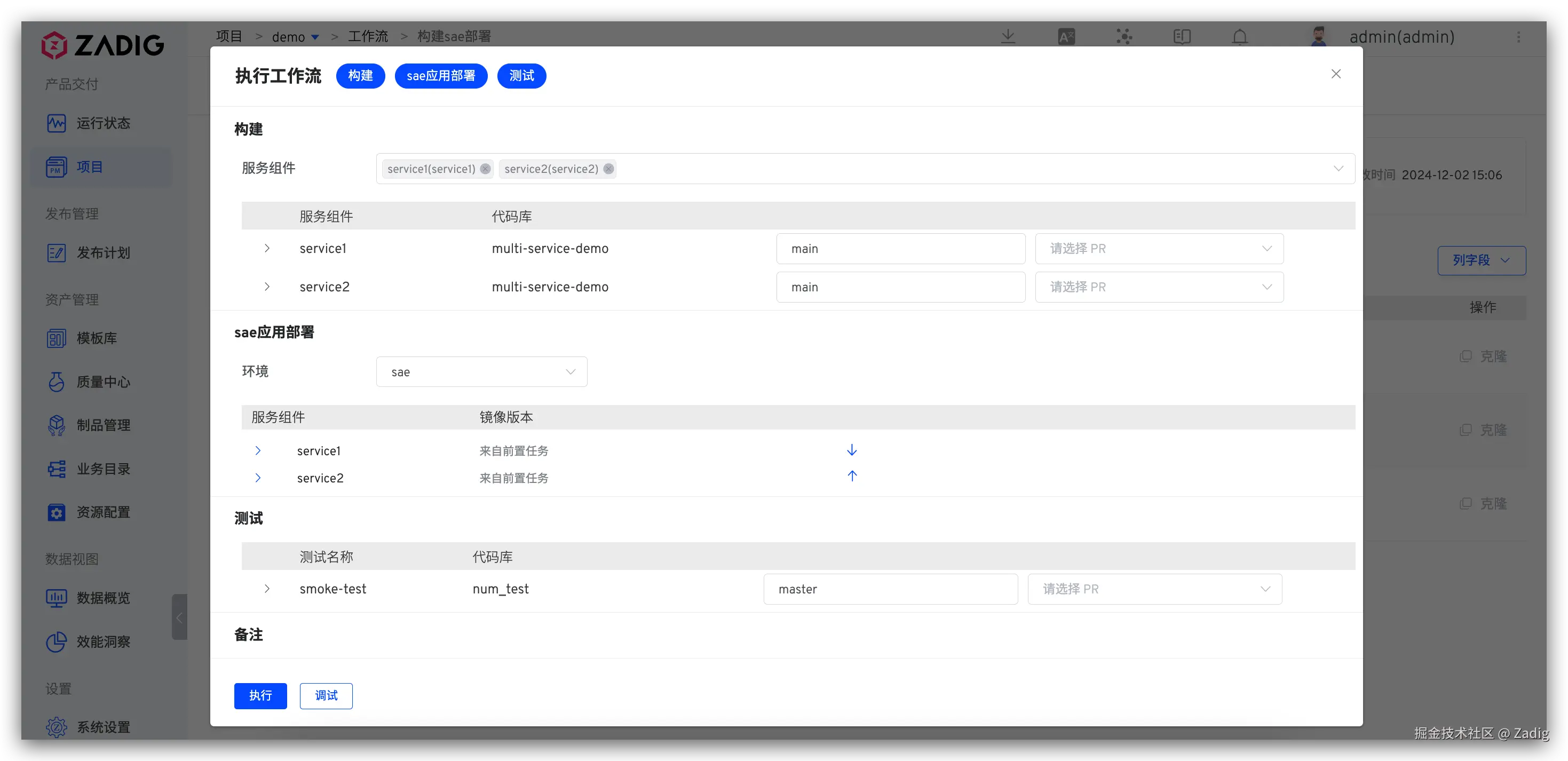Move service2 up with arrow icon
Screen dimensions: 1568x761
852,476
